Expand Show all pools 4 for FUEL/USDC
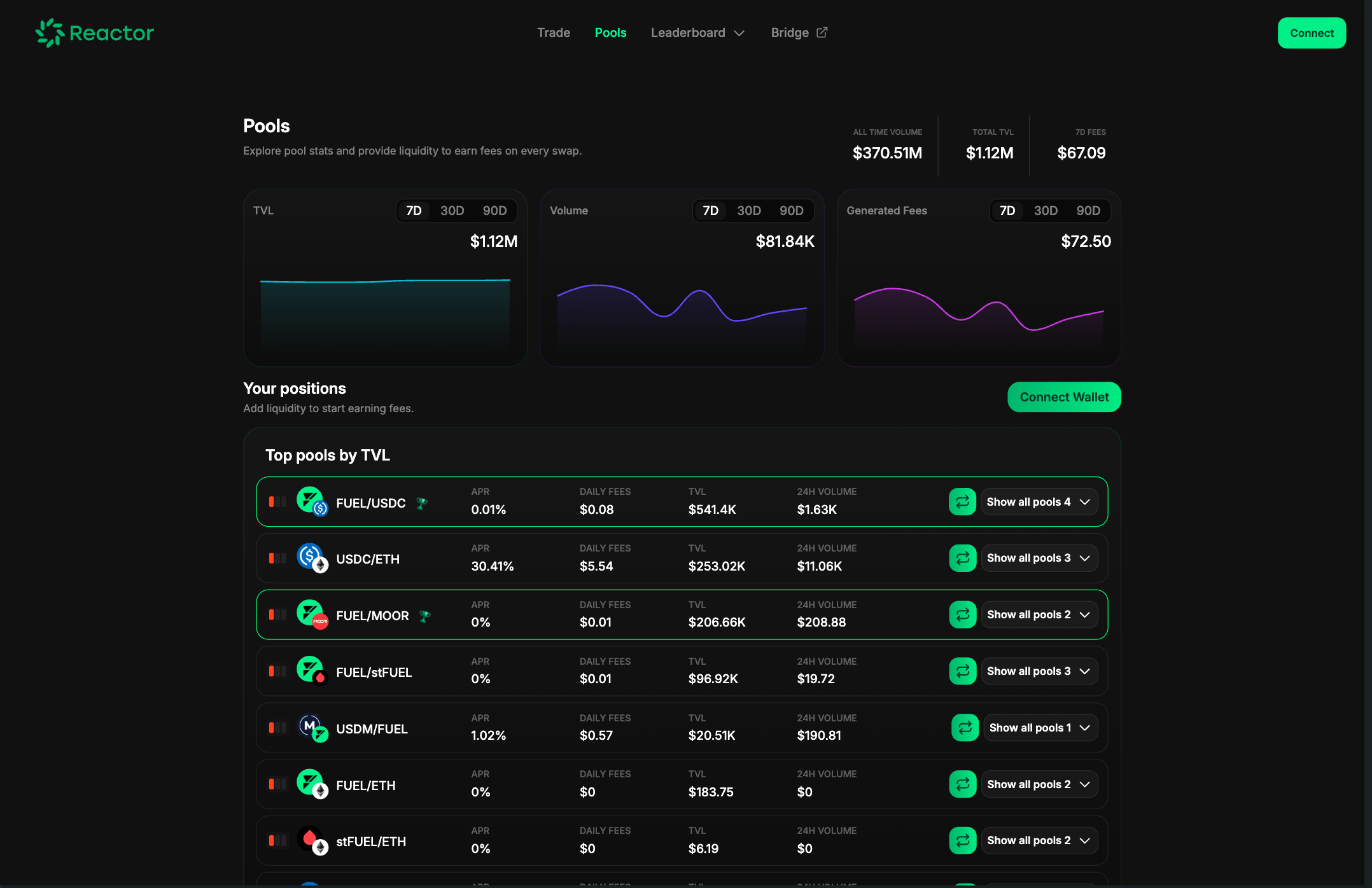 click(1039, 502)
